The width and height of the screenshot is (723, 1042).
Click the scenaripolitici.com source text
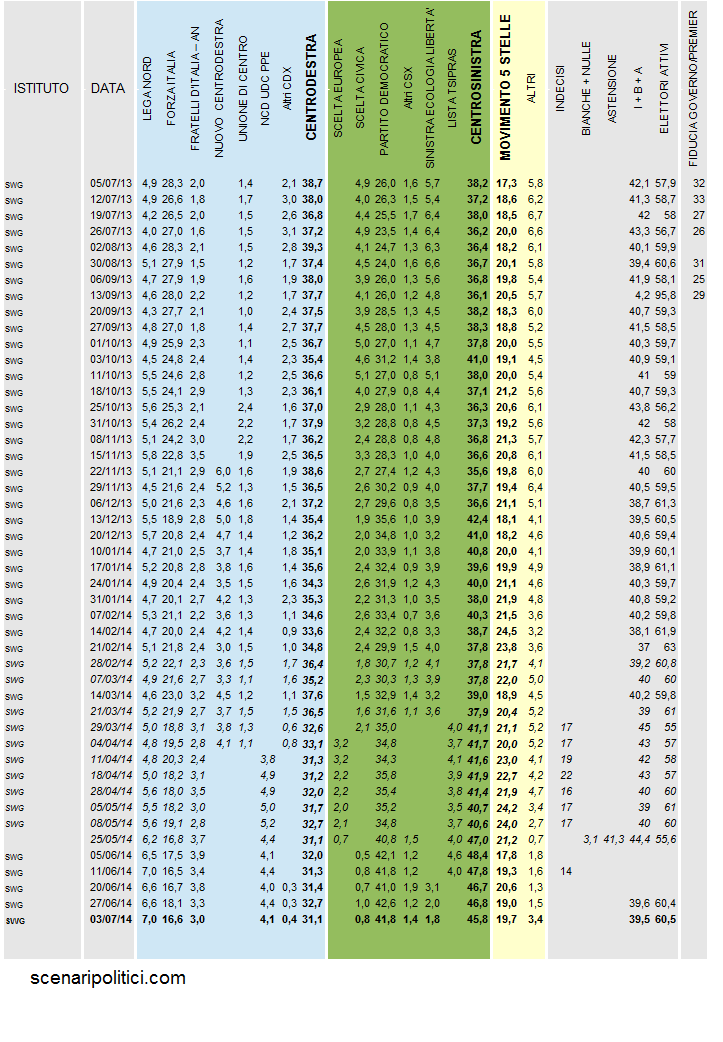[108, 978]
